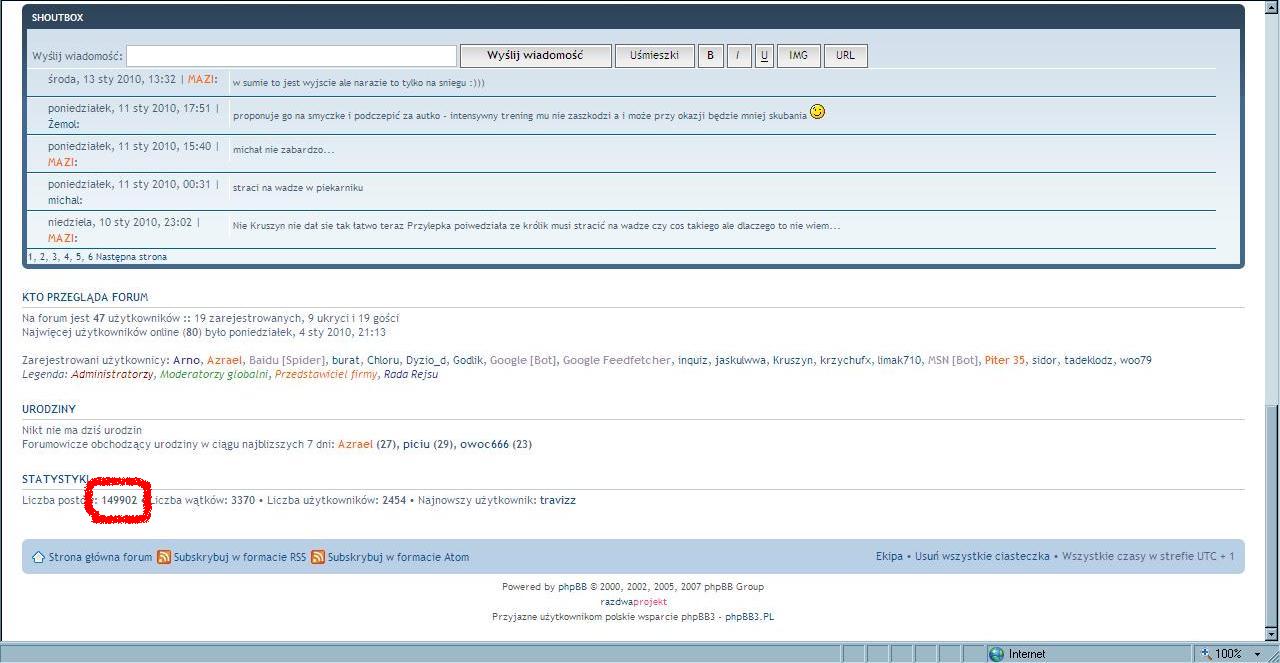Click the shoutbox message input field
Screen dimensions: 1280x663
click(291, 56)
